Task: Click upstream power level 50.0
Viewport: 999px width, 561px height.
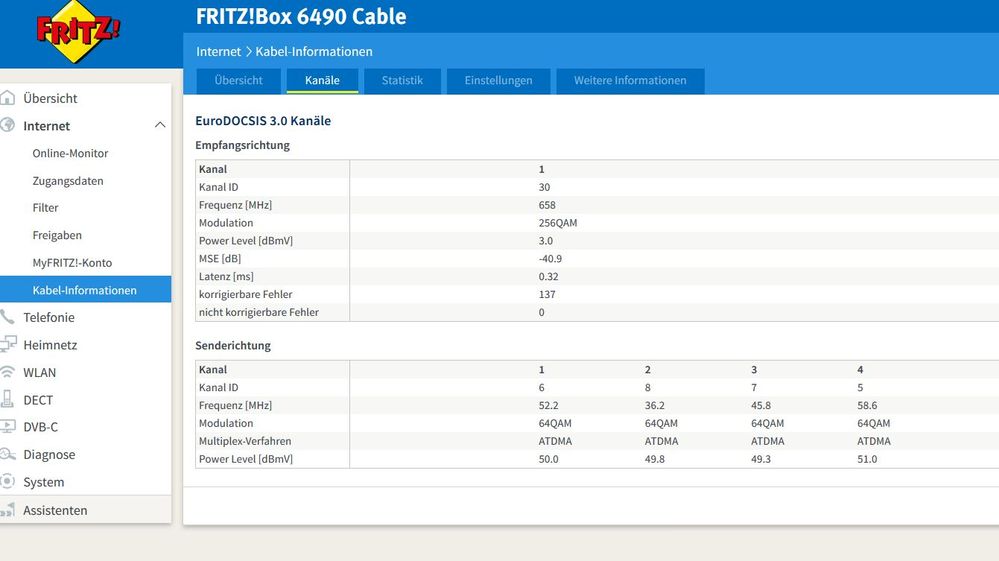Action: (548, 458)
